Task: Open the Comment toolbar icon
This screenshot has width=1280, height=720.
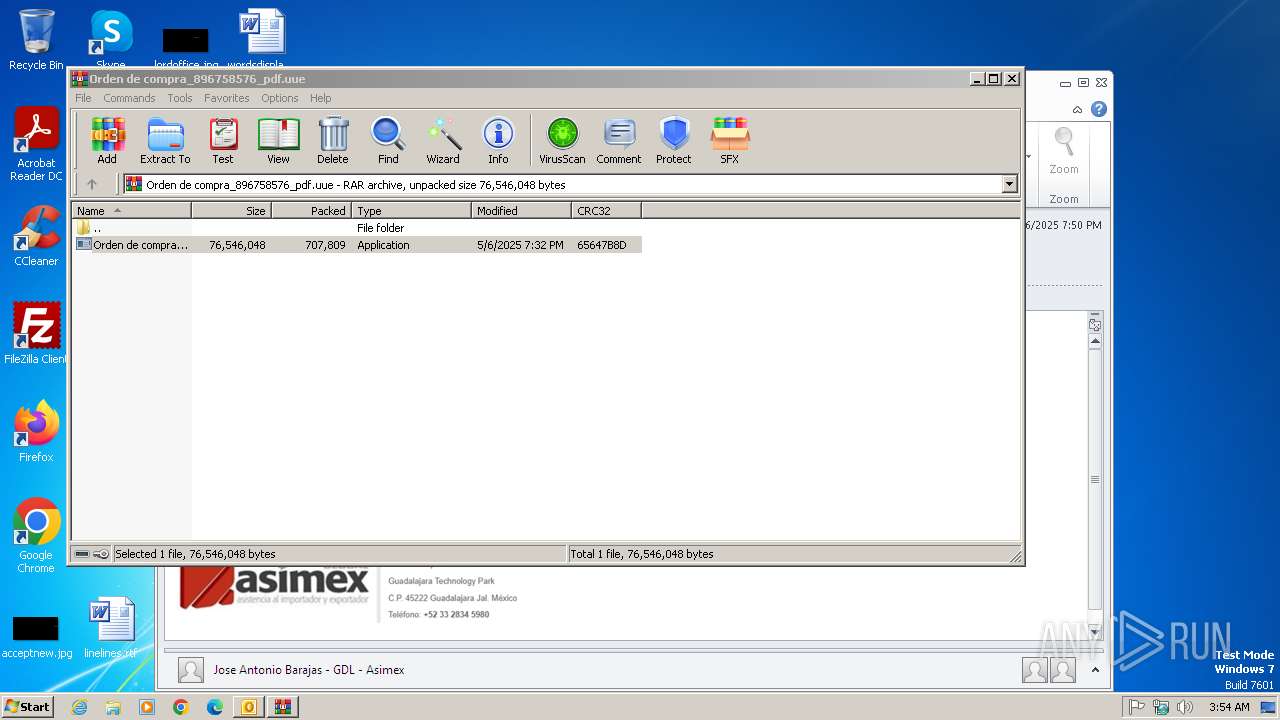Action: (x=619, y=140)
